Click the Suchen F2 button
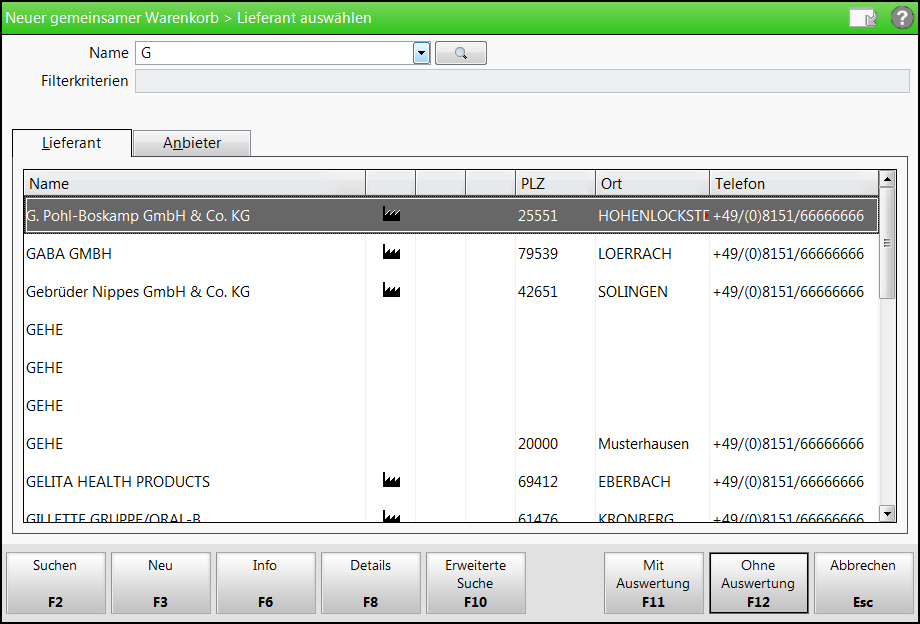The width and height of the screenshot is (920, 624). 55,583
